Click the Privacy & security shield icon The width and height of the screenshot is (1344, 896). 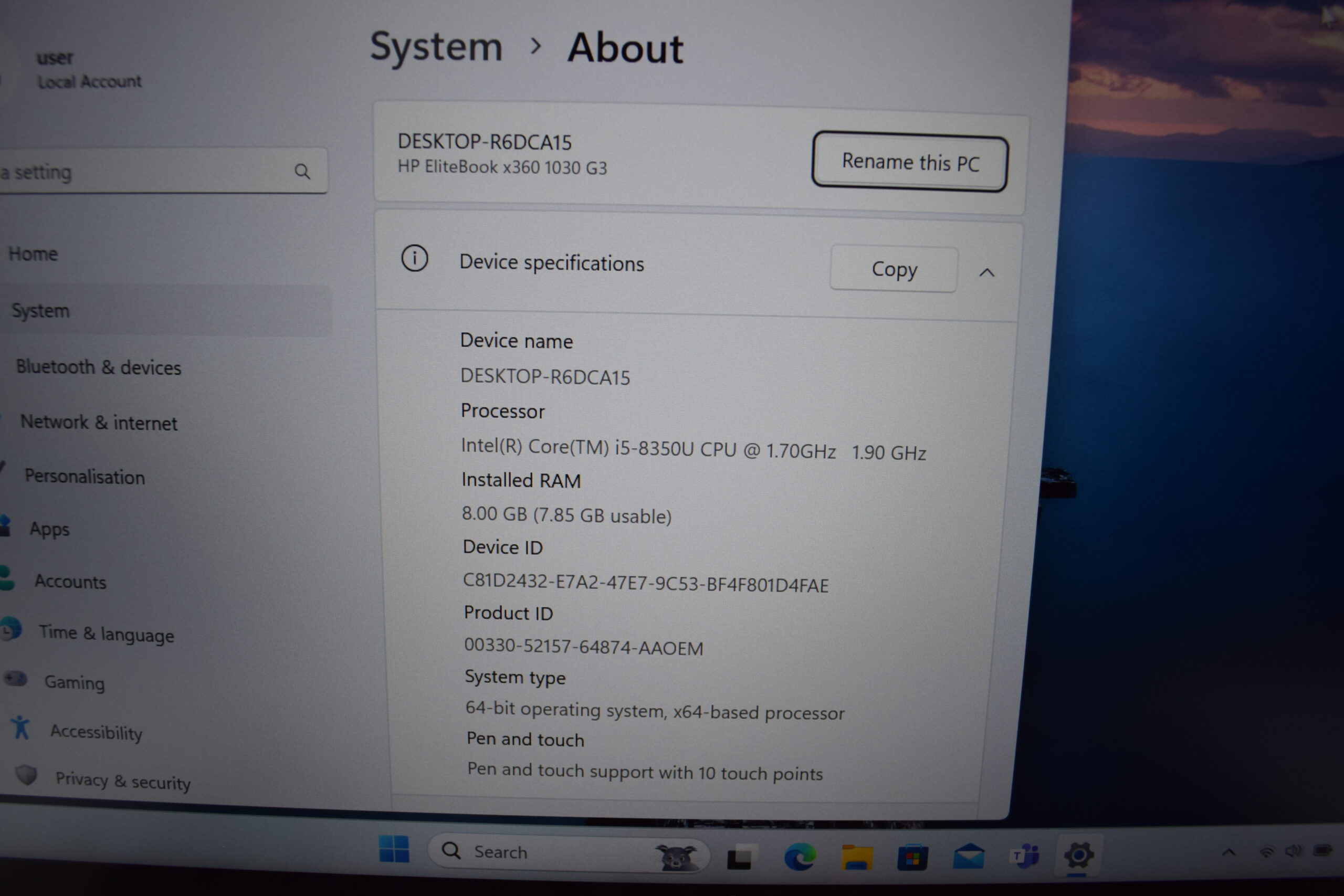[26, 775]
